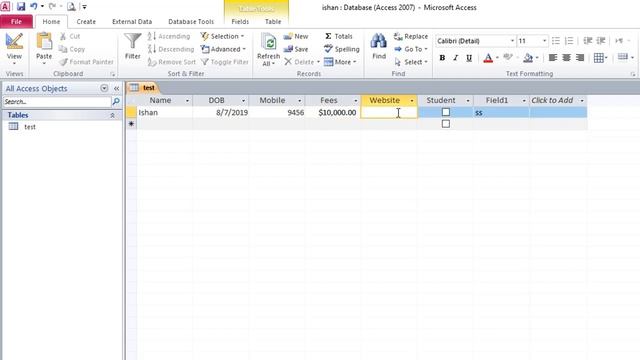This screenshot has width=640, height=360.
Task: Click the Replace icon
Action: 398,36
